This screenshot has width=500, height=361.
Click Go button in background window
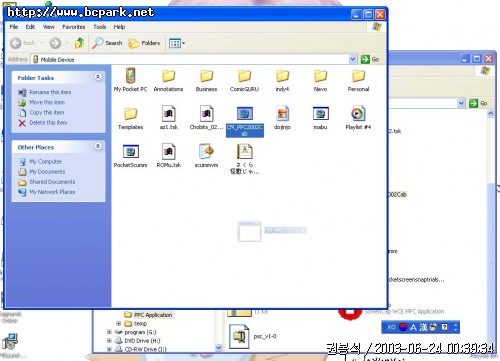click(x=478, y=103)
